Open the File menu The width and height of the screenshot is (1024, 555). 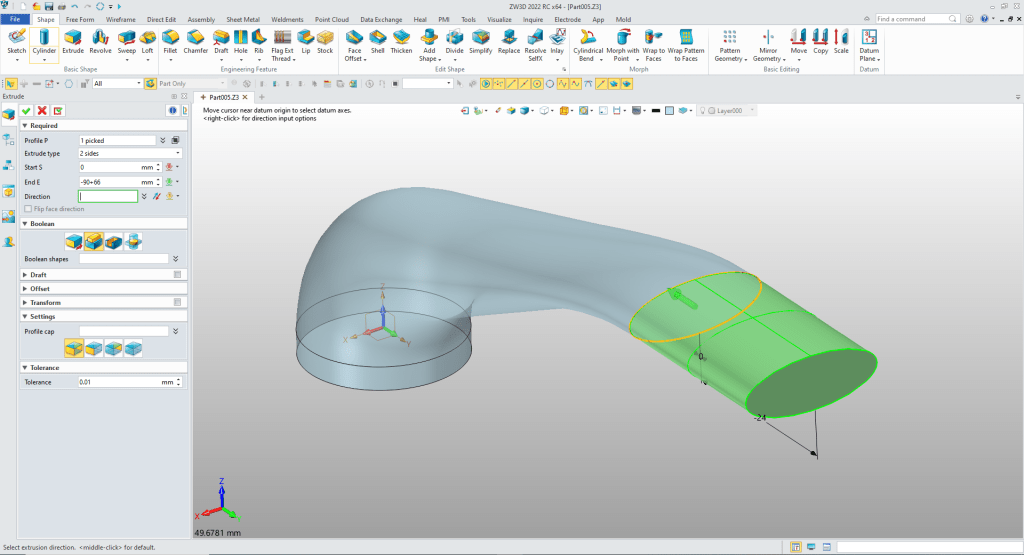click(x=16, y=19)
